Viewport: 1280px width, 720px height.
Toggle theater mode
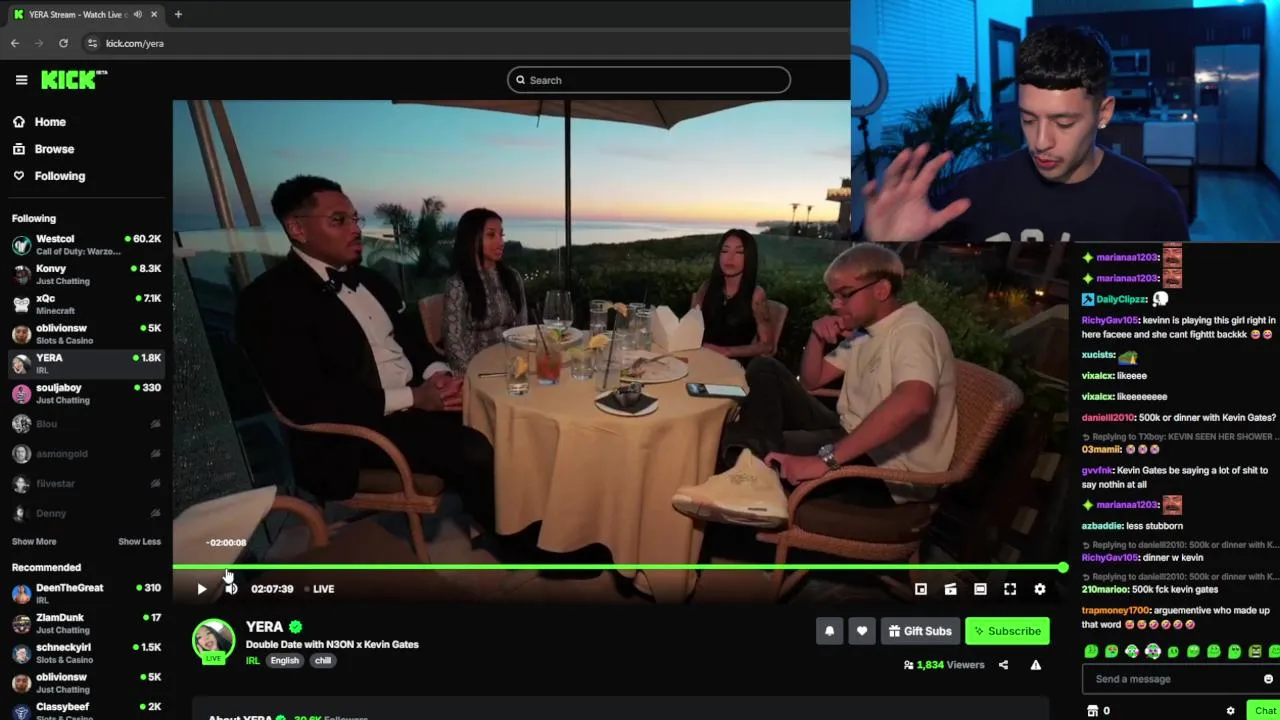(x=980, y=589)
